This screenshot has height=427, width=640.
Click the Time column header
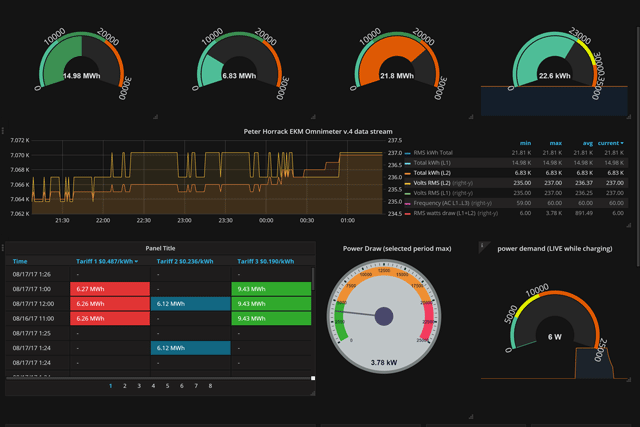click(x=20, y=261)
